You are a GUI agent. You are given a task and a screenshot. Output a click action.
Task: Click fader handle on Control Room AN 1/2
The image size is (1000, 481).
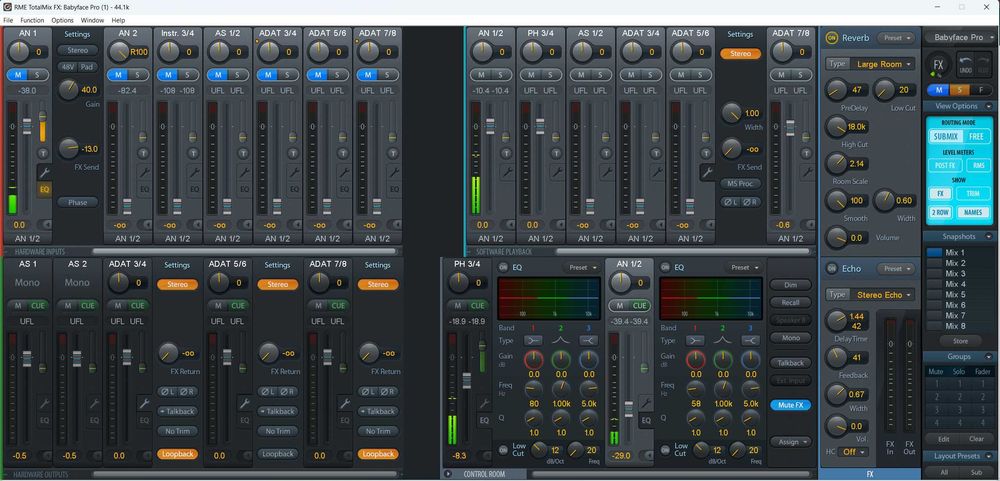point(629,409)
